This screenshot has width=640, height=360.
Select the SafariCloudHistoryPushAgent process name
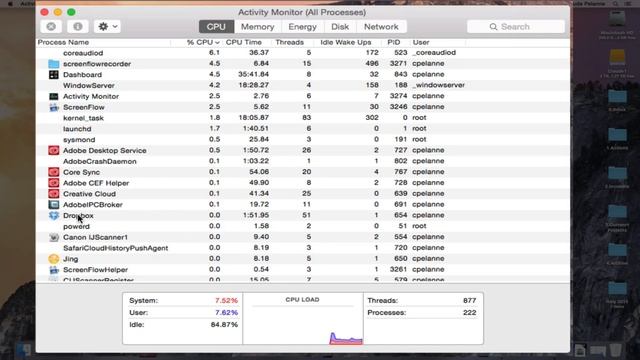(x=116, y=248)
